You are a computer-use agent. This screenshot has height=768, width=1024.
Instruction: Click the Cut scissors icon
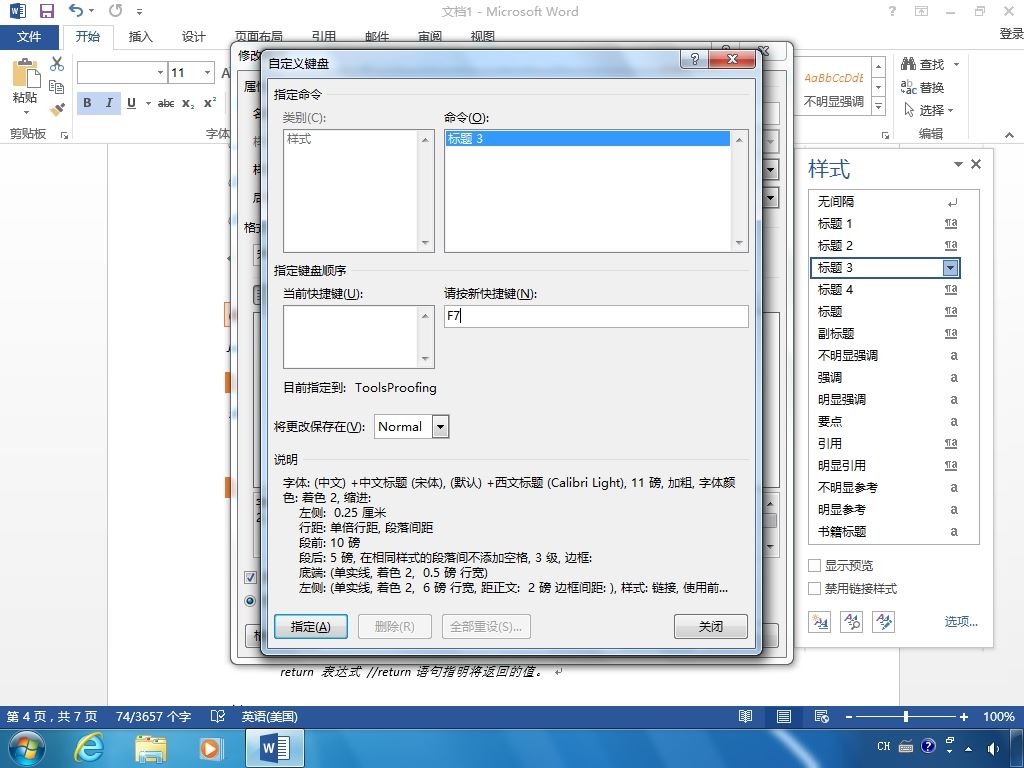(x=57, y=64)
